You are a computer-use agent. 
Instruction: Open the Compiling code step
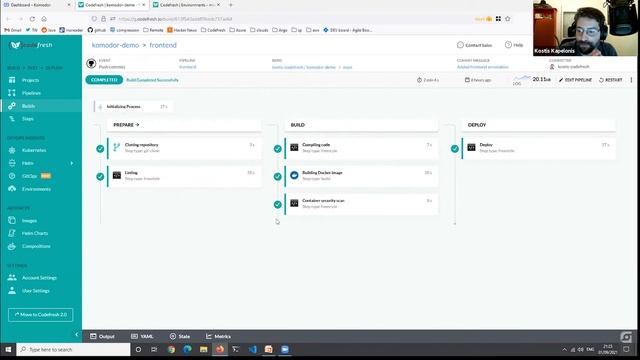click(362, 148)
